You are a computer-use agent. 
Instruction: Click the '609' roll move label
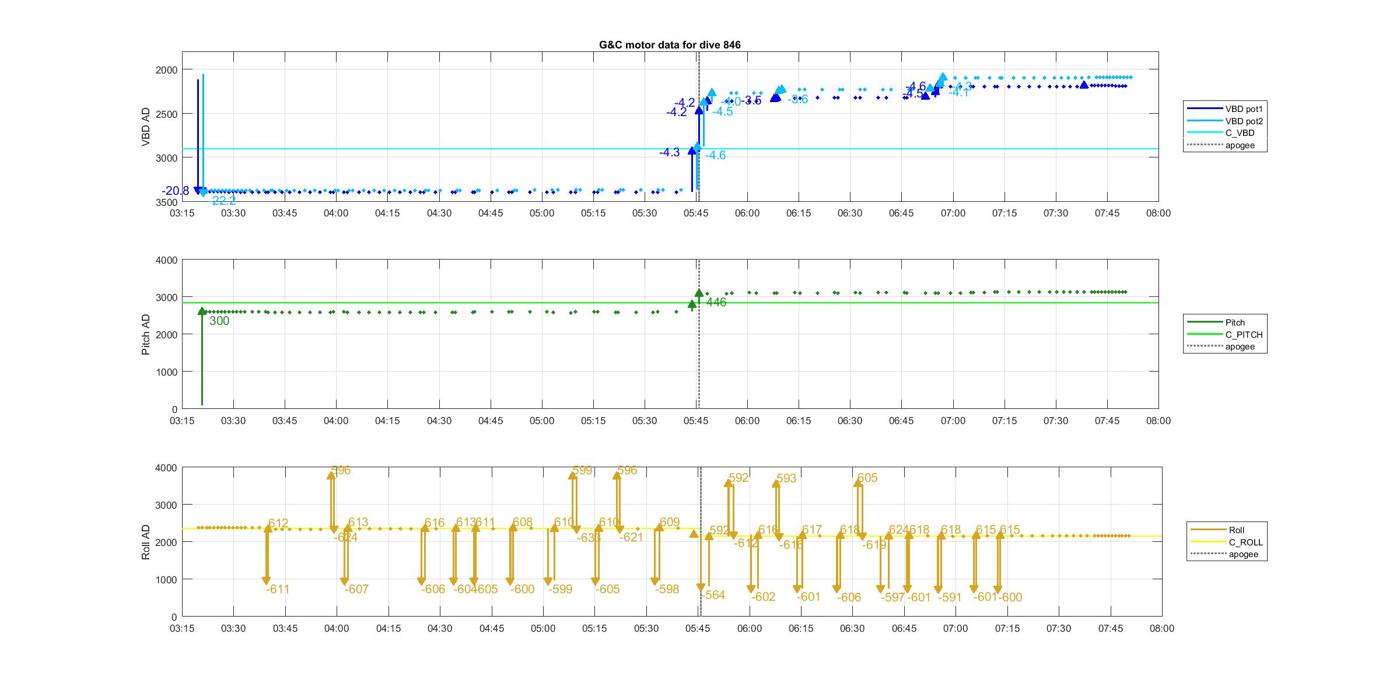click(669, 522)
